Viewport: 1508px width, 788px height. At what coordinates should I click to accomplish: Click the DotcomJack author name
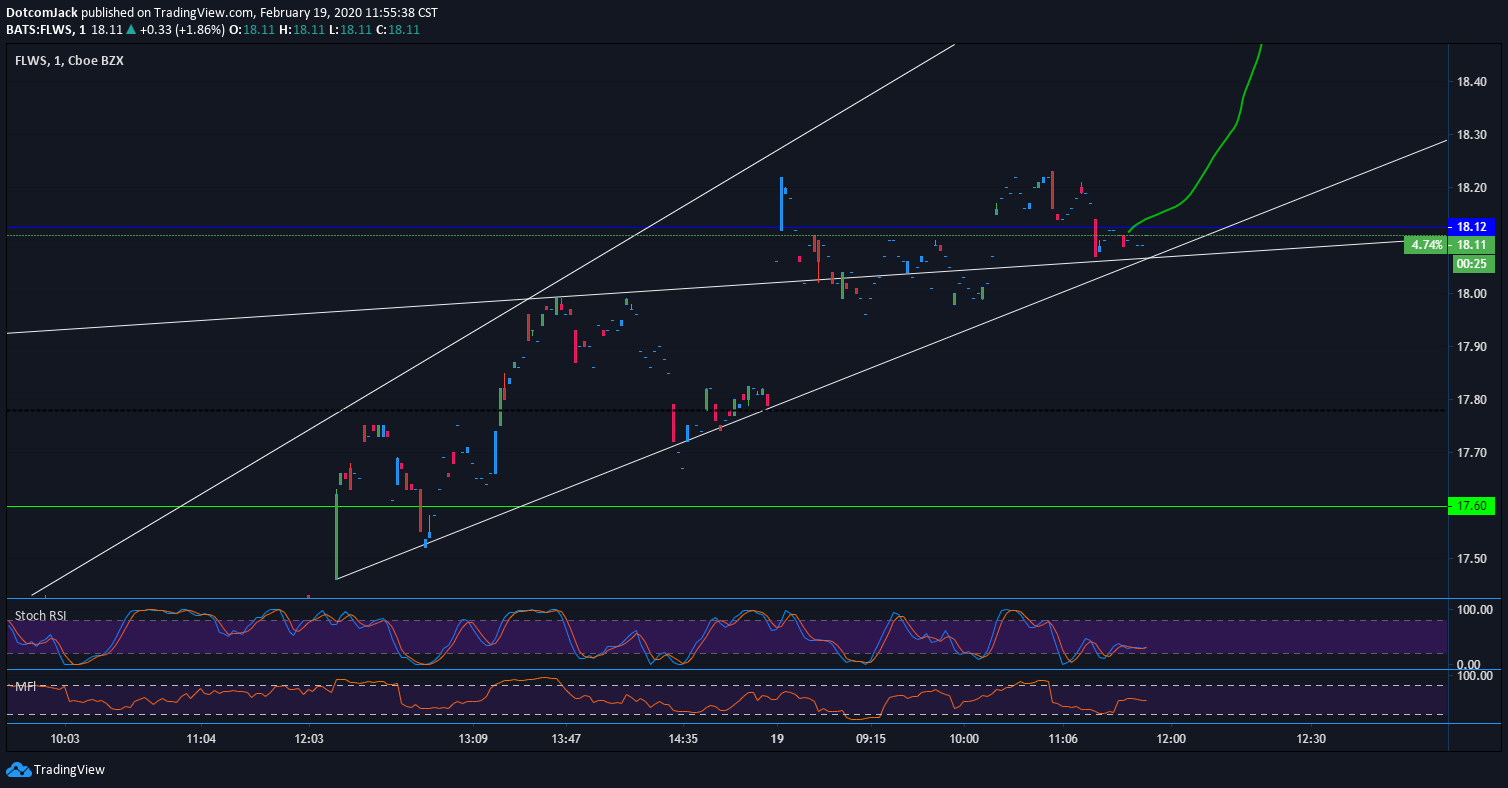click(x=41, y=13)
